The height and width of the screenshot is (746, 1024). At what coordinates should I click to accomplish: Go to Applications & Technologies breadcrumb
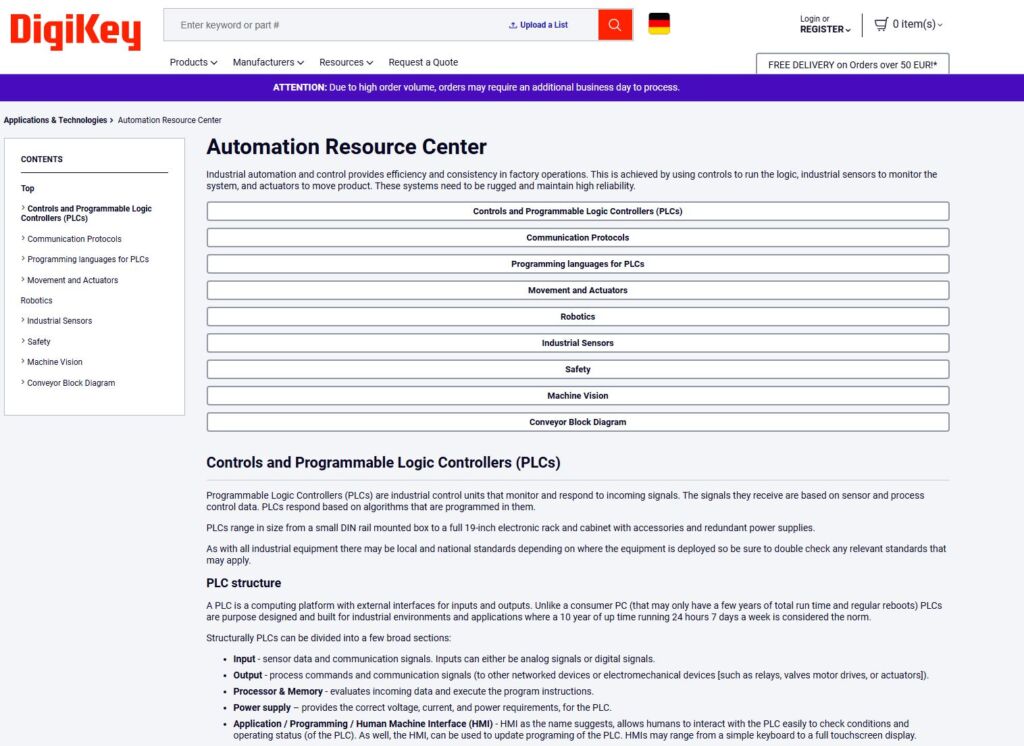[x=56, y=120]
